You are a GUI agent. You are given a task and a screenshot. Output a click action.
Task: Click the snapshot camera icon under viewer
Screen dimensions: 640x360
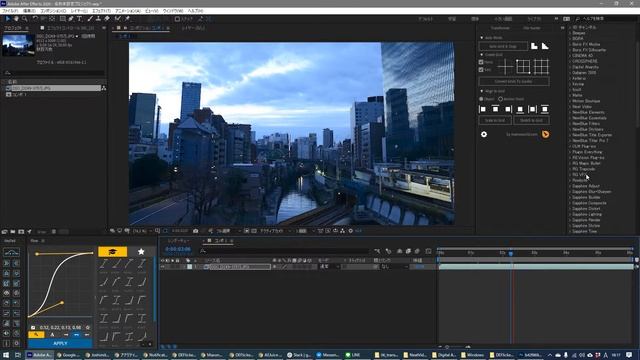[x=196, y=231]
